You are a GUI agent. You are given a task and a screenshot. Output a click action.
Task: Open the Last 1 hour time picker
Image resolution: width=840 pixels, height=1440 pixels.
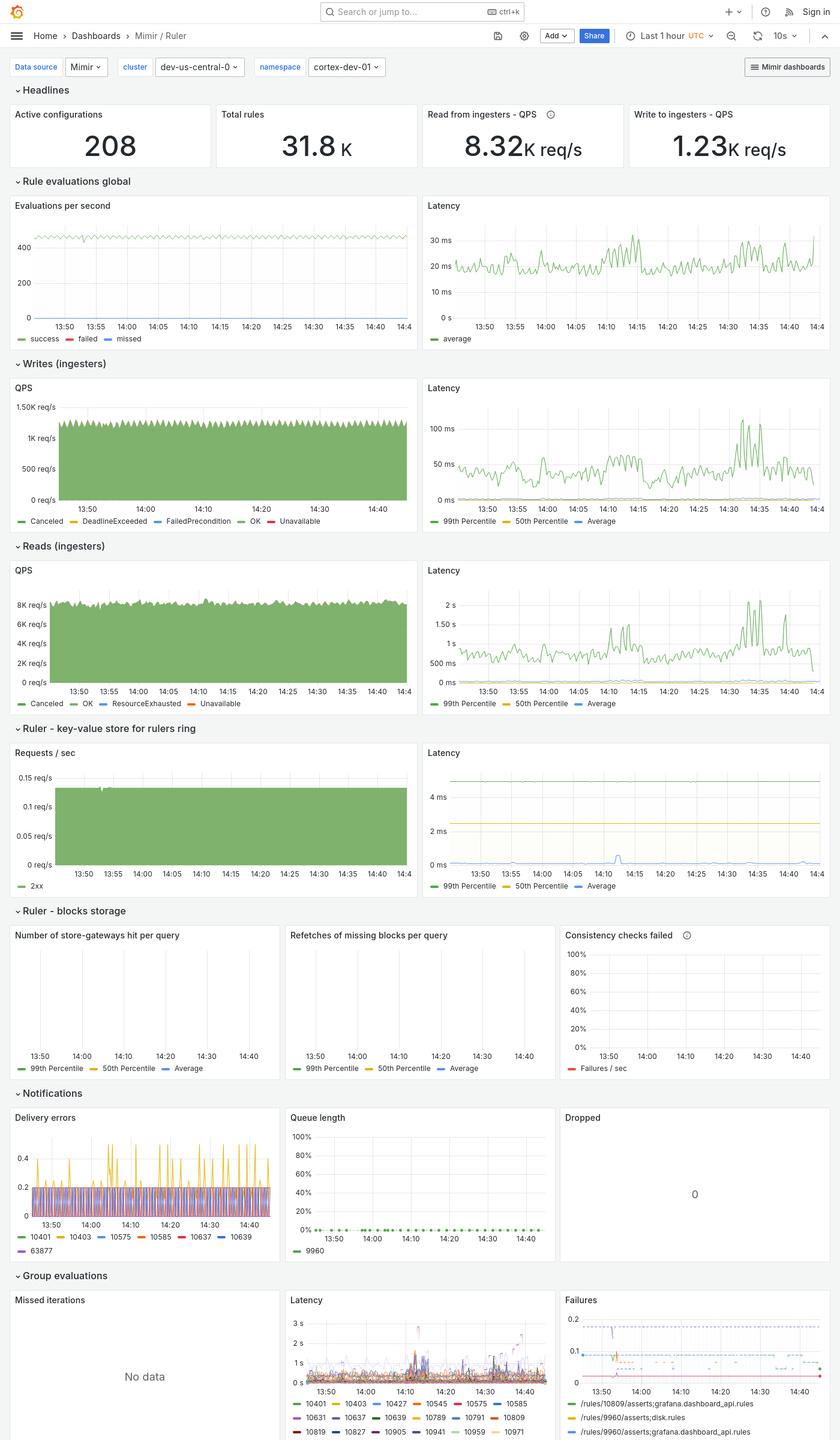coord(670,36)
